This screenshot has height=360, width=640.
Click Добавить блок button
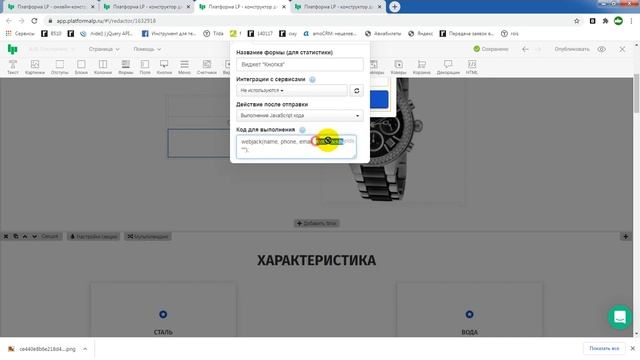(317, 223)
